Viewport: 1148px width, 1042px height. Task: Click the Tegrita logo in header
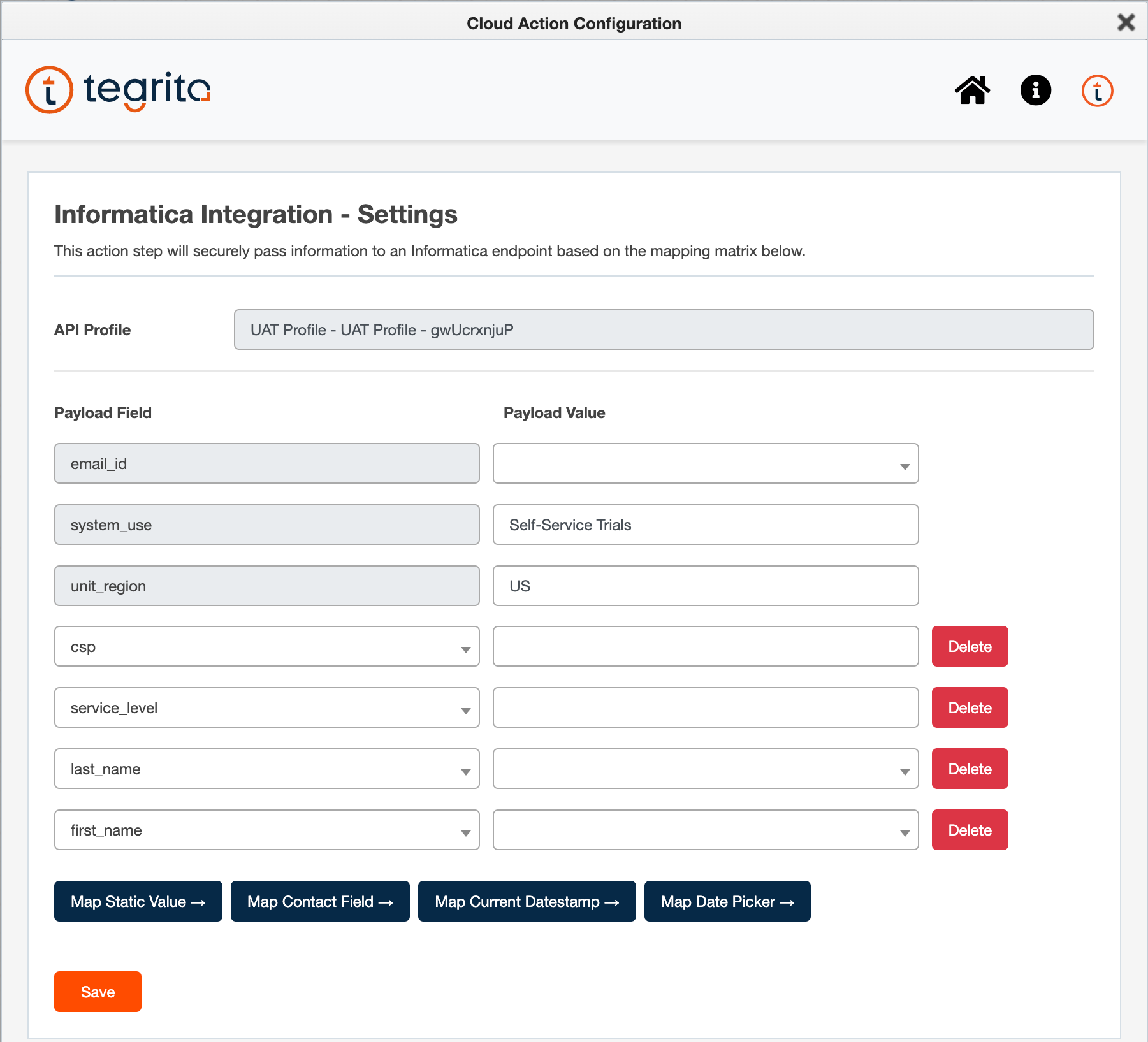pyautogui.click(x=119, y=90)
